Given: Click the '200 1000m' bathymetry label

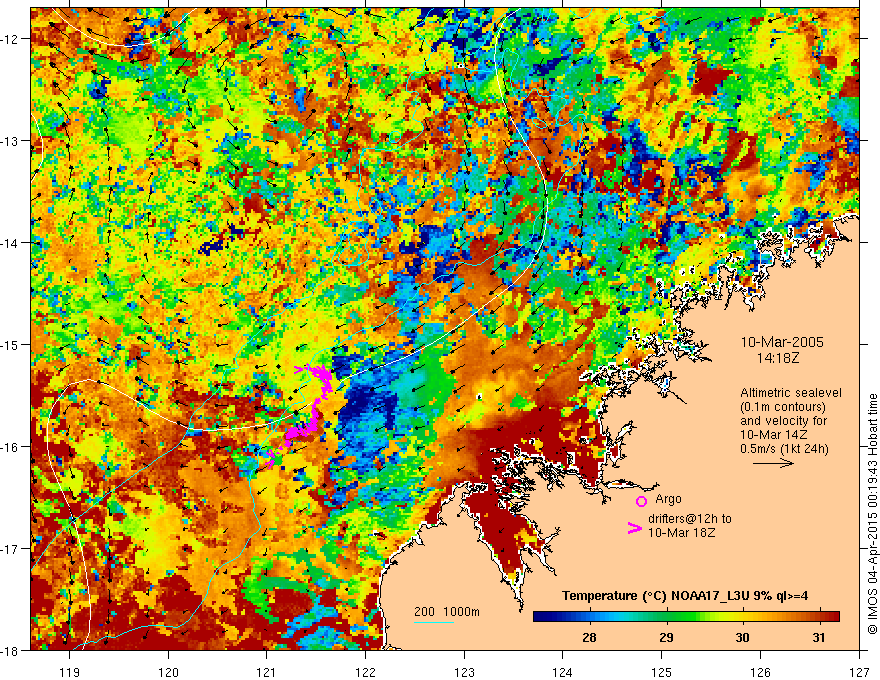Looking at the screenshot, I should [x=447, y=612].
